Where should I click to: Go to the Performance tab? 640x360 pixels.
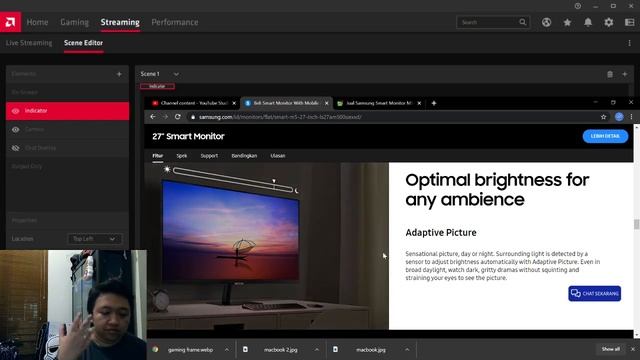click(175, 22)
